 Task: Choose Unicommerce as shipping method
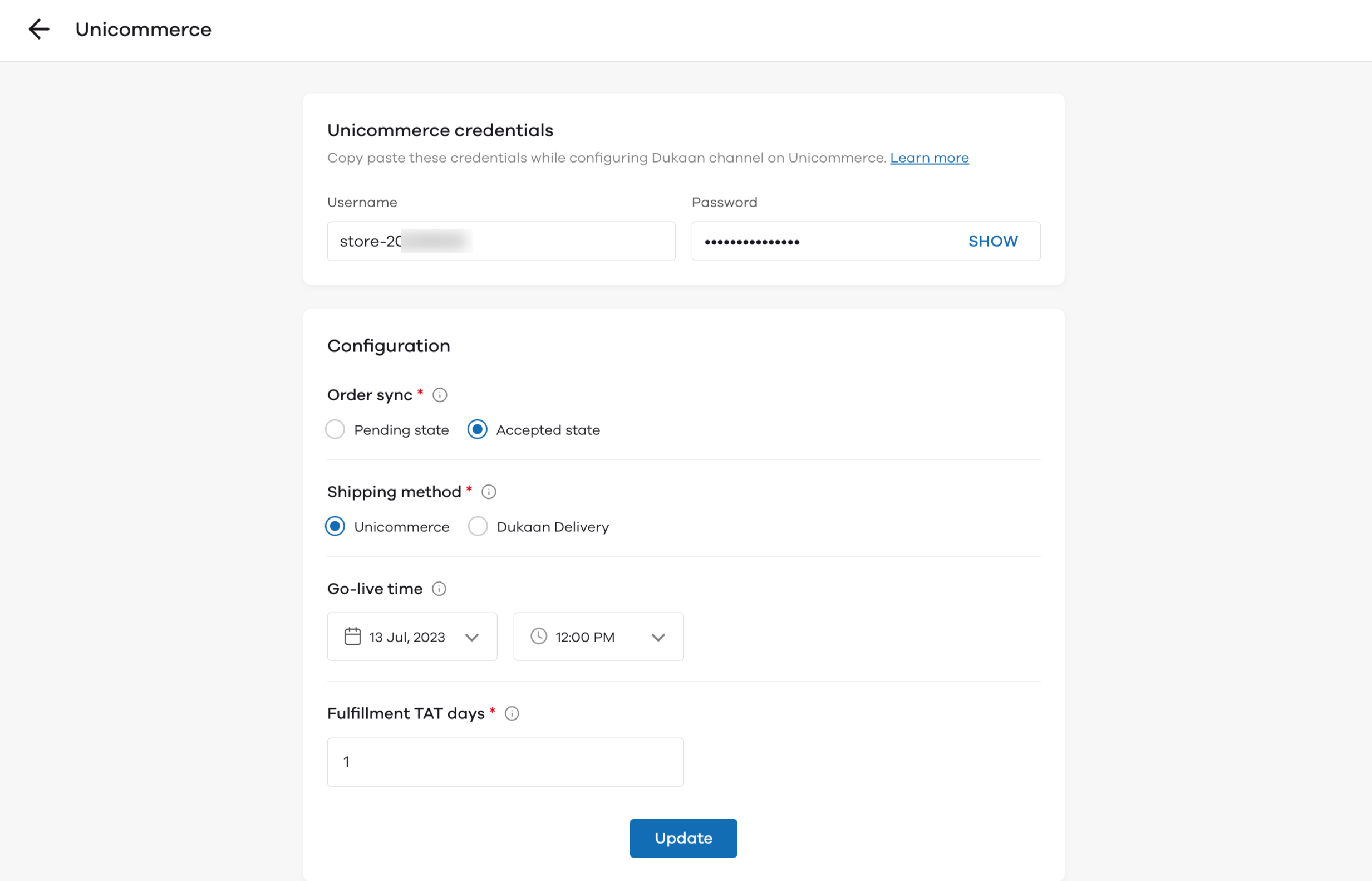[335, 526]
